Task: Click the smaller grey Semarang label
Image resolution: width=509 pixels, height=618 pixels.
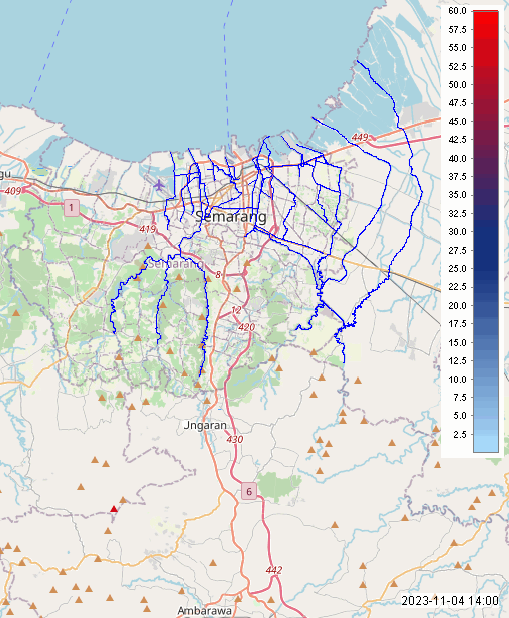Action: [x=176, y=264]
